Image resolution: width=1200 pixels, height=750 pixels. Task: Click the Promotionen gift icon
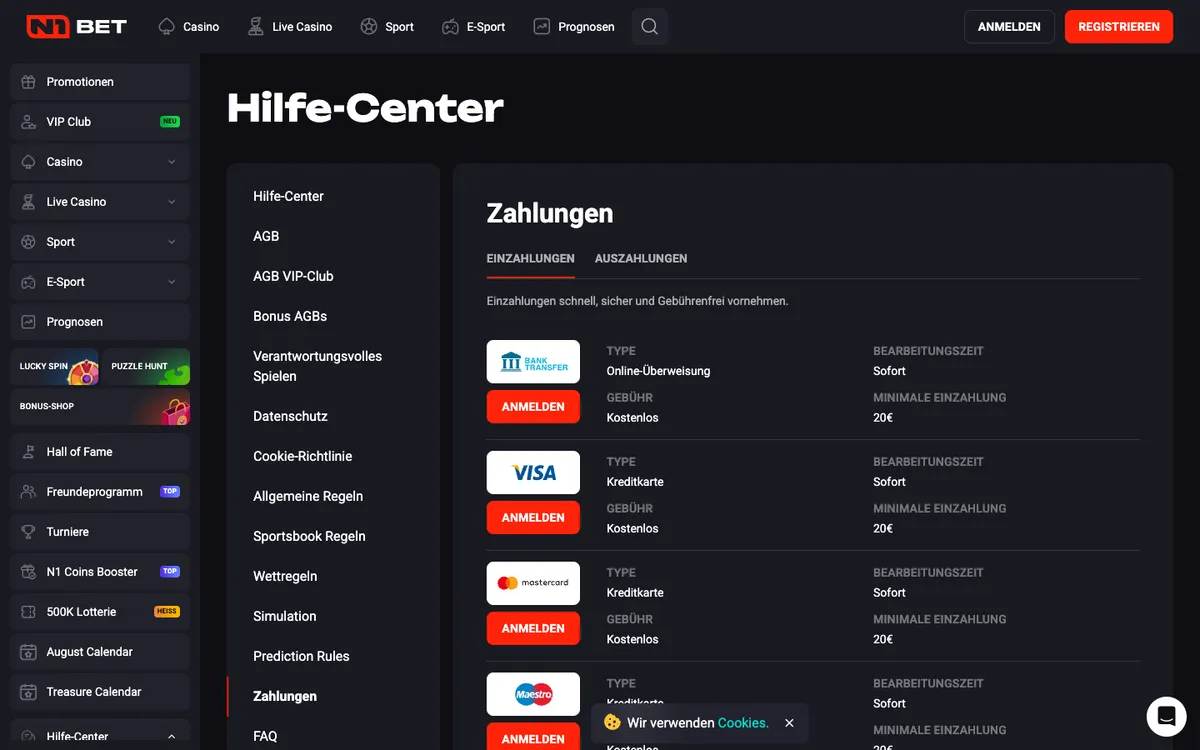[x=28, y=82]
